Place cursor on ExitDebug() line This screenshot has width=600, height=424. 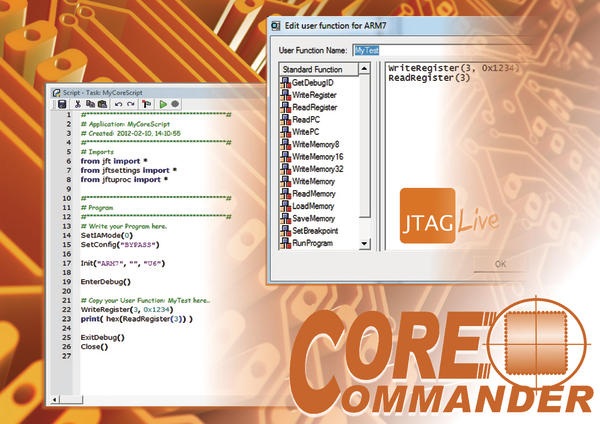103,337
